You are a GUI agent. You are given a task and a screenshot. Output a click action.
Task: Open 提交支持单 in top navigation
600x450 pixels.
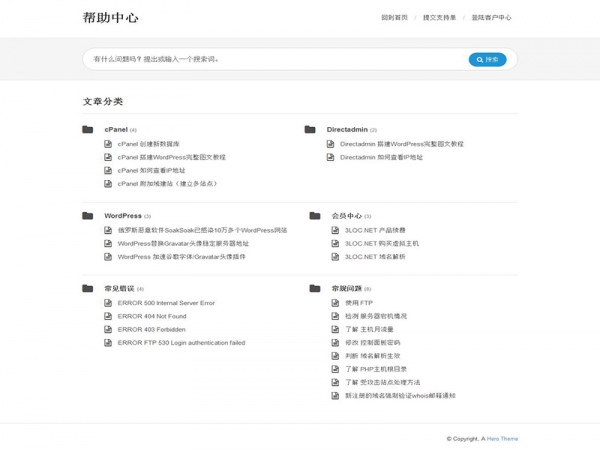(x=439, y=18)
